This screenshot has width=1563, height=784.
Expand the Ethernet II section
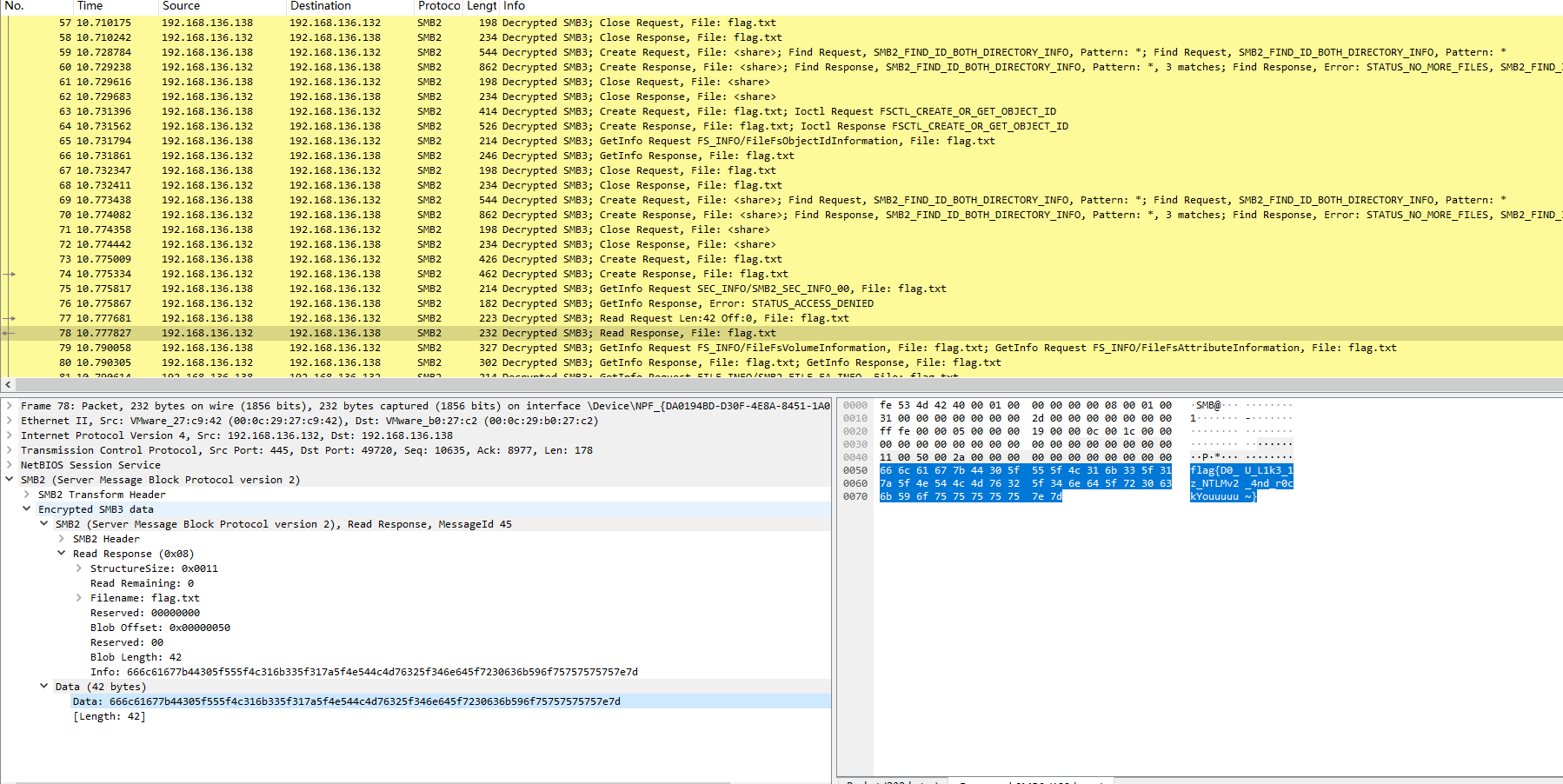coord(10,421)
